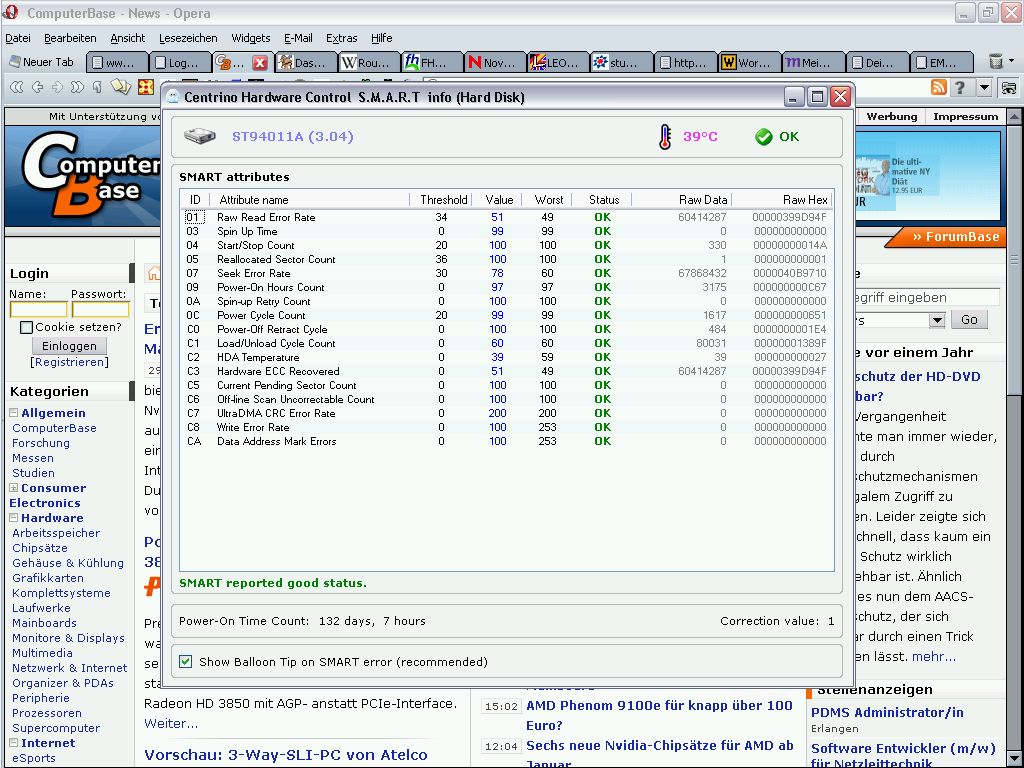The height and width of the screenshot is (768, 1024).
Task: Click the thermometer temperature icon
Action: click(665, 137)
